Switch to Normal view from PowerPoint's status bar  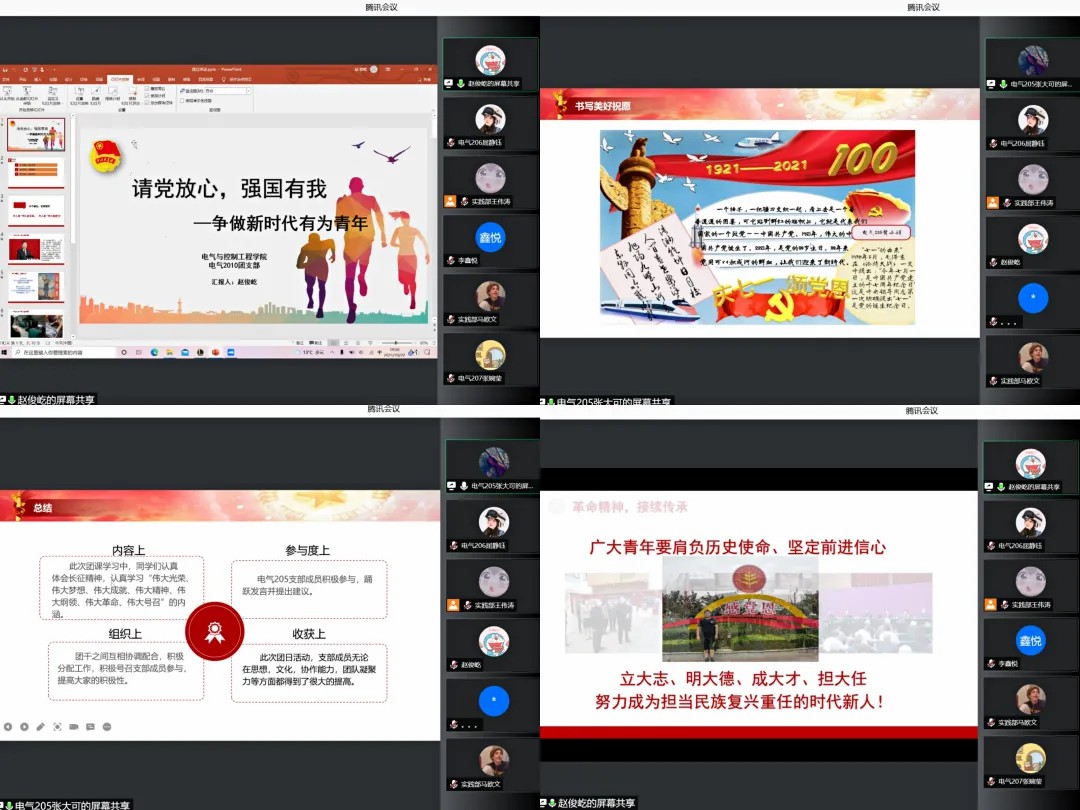(x=333, y=342)
